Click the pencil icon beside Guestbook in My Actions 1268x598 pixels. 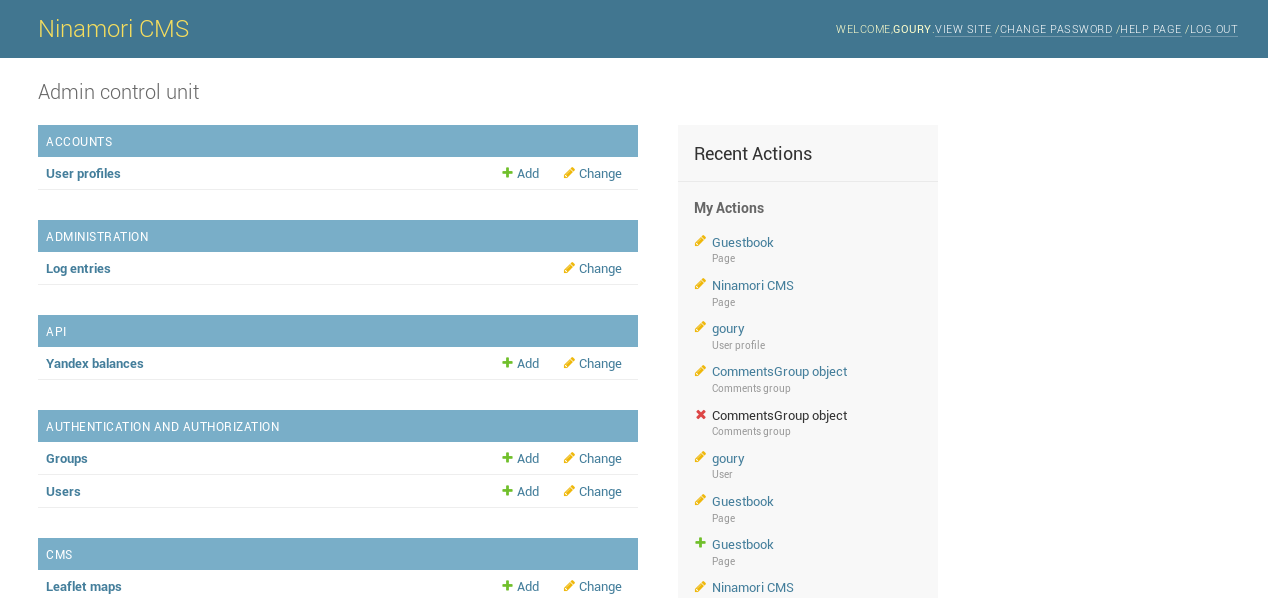point(698,242)
